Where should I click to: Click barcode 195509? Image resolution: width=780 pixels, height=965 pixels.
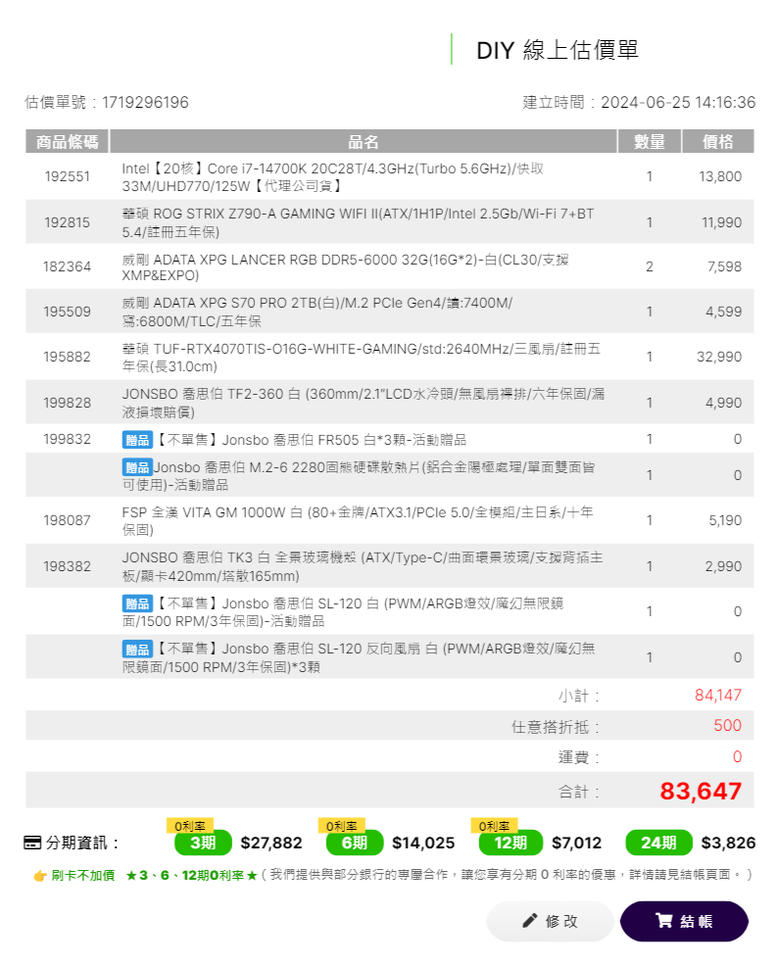click(67, 311)
